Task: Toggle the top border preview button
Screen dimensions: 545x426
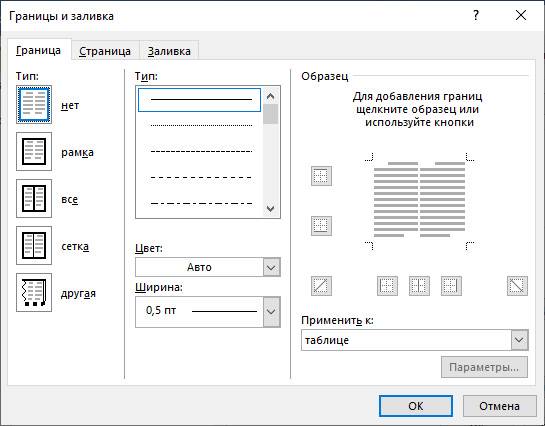Action: pyautogui.click(x=321, y=176)
